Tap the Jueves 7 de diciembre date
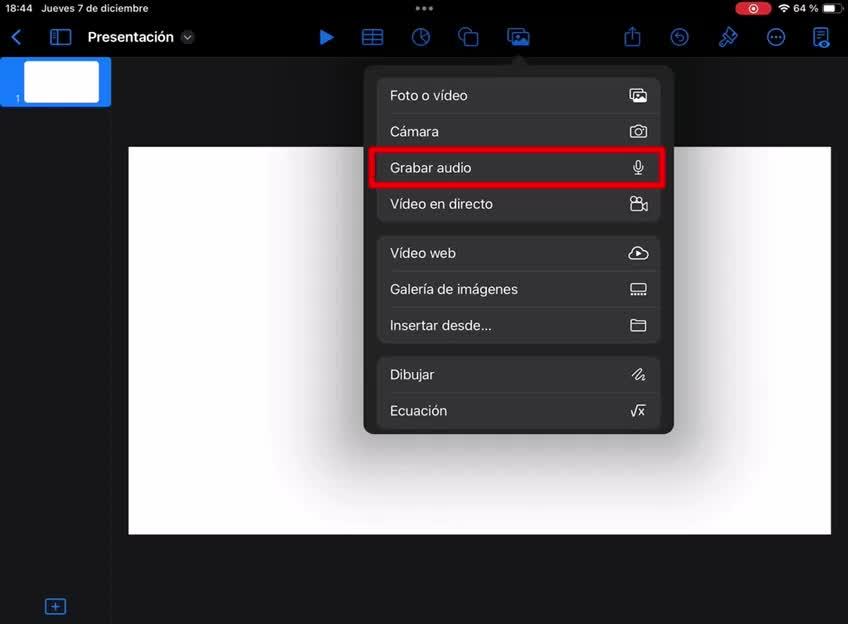The image size is (848, 624). (95, 8)
